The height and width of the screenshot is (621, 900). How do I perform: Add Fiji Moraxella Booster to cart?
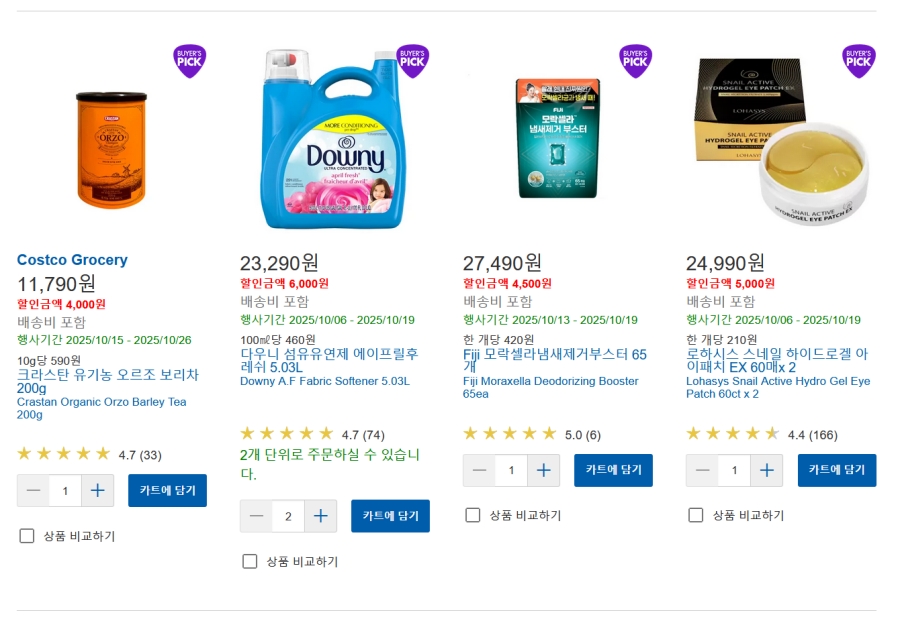click(x=614, y=471)
